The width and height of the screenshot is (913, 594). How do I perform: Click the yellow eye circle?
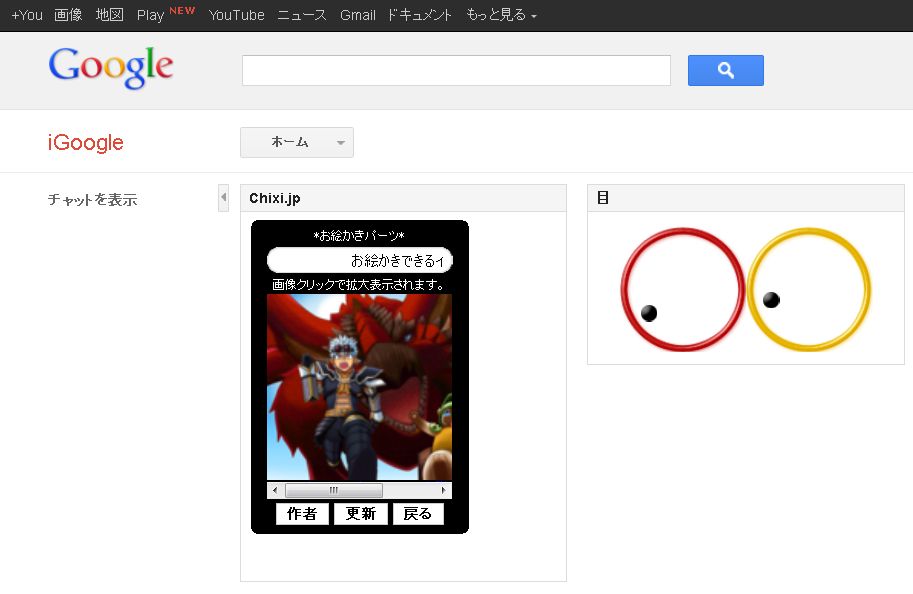point(809,290)
